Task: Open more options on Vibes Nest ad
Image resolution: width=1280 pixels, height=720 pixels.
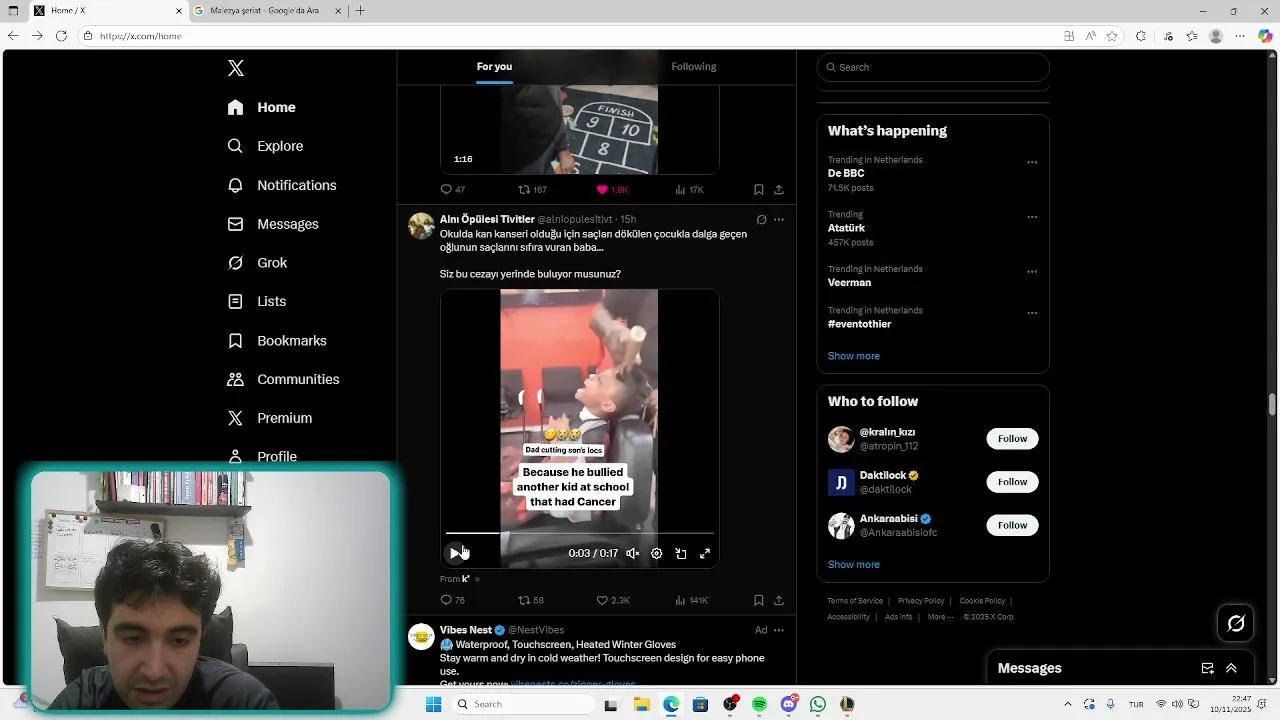Action: pyautogui.click(x=779, y=630)
